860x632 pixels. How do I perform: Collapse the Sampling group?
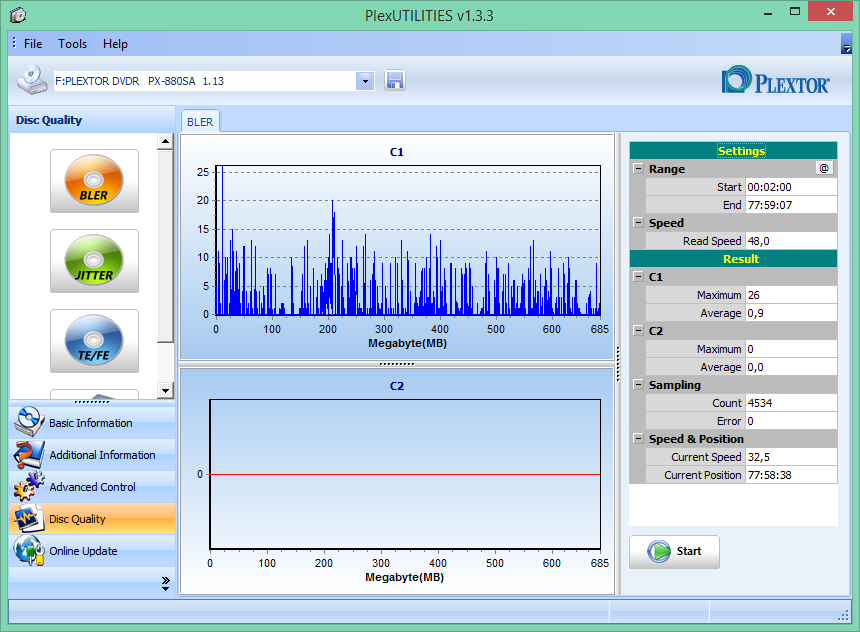pos(638,385)
